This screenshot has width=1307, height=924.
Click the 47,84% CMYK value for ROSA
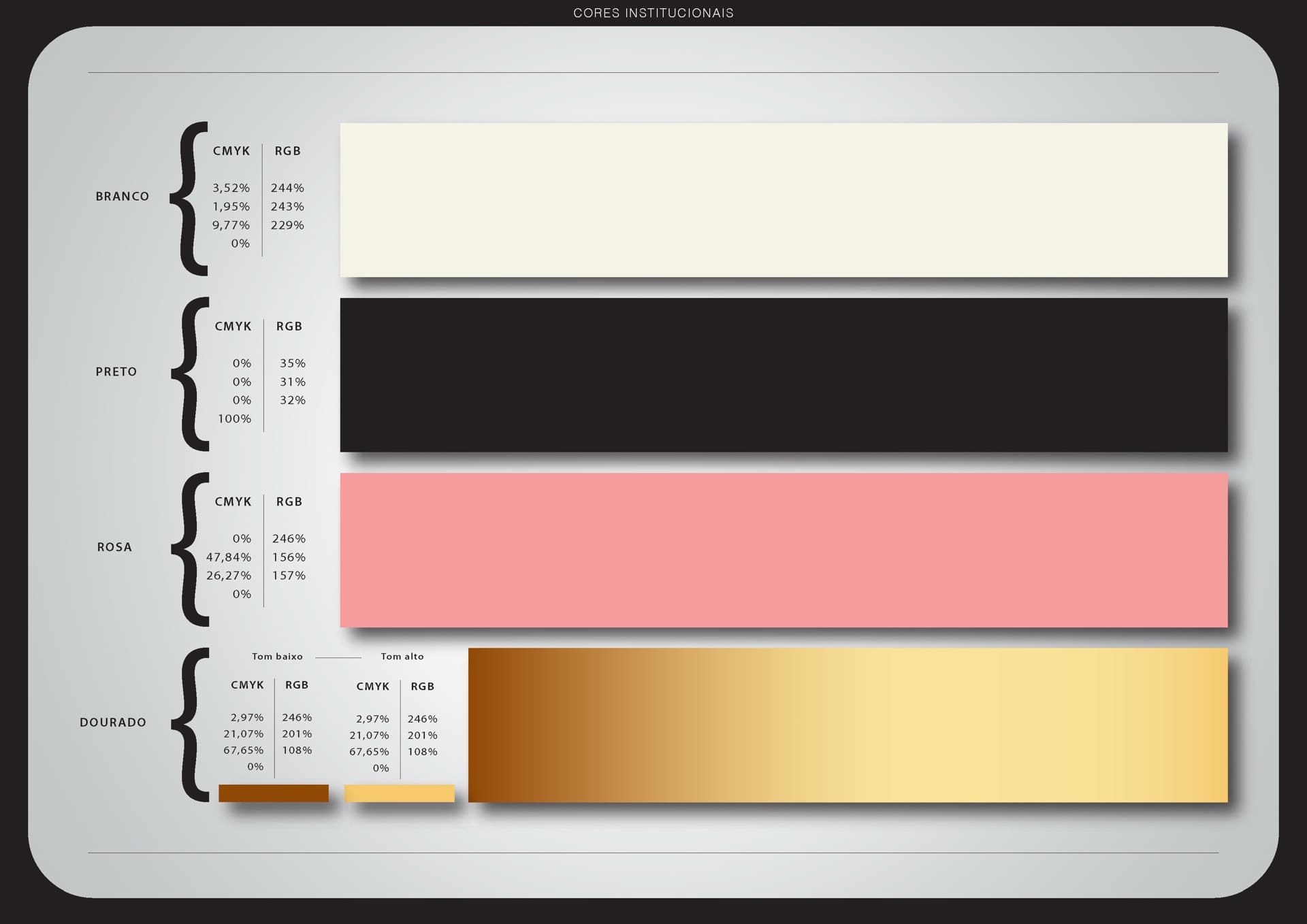[x=229, y=557]
